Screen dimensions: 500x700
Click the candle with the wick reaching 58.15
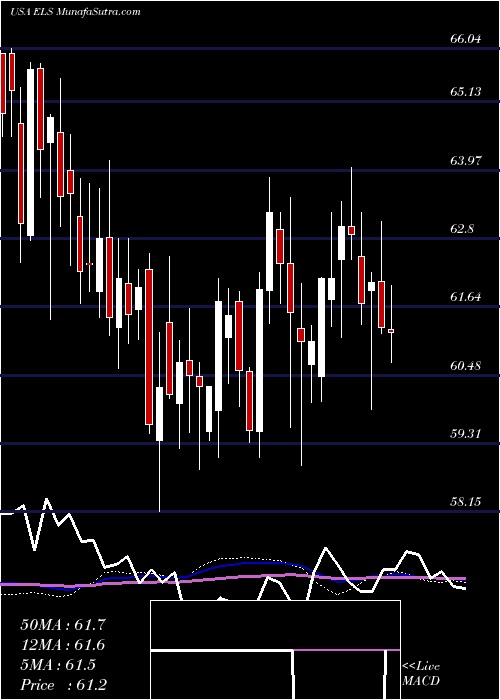(159, 414)
